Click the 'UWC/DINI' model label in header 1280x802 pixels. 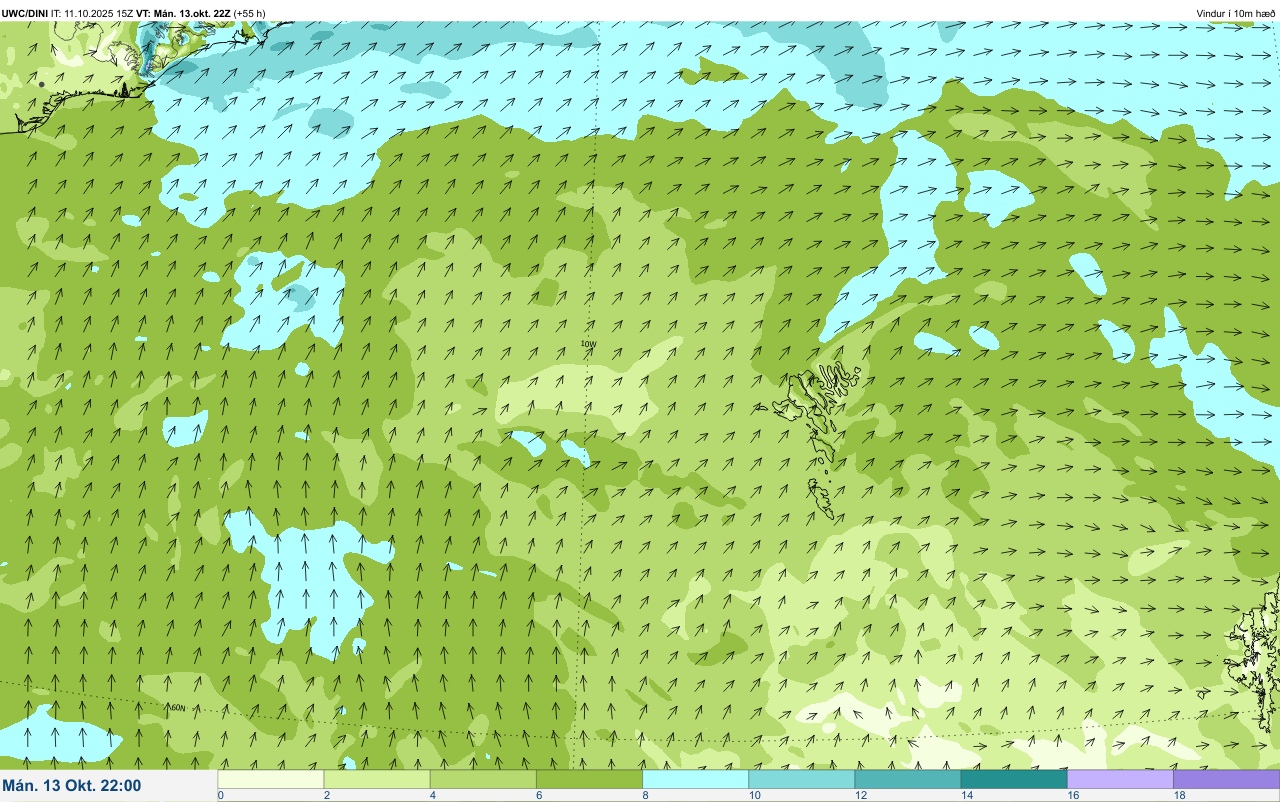point(25,13)
